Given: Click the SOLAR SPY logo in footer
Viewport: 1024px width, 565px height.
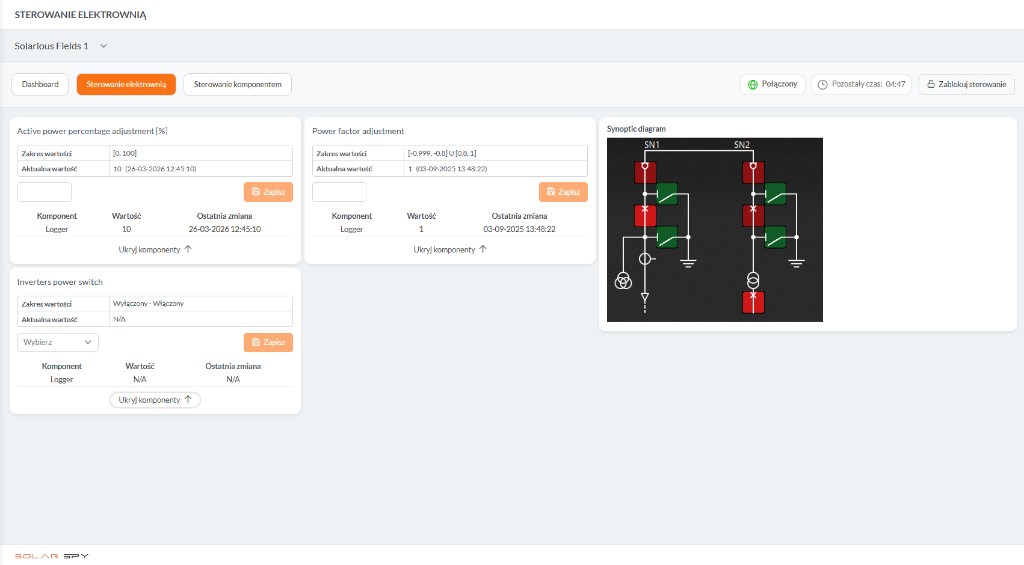Looking at the screenshot, I should [x=52, y=555].
